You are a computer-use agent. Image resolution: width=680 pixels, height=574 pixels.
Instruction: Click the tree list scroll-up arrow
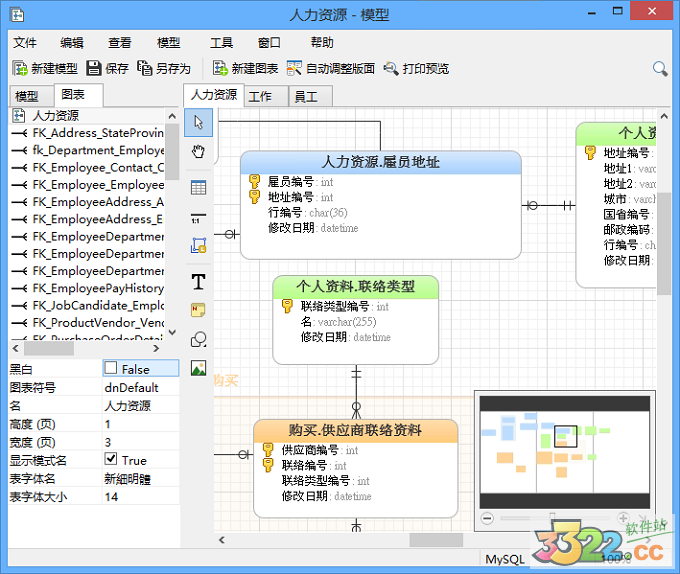172,116
